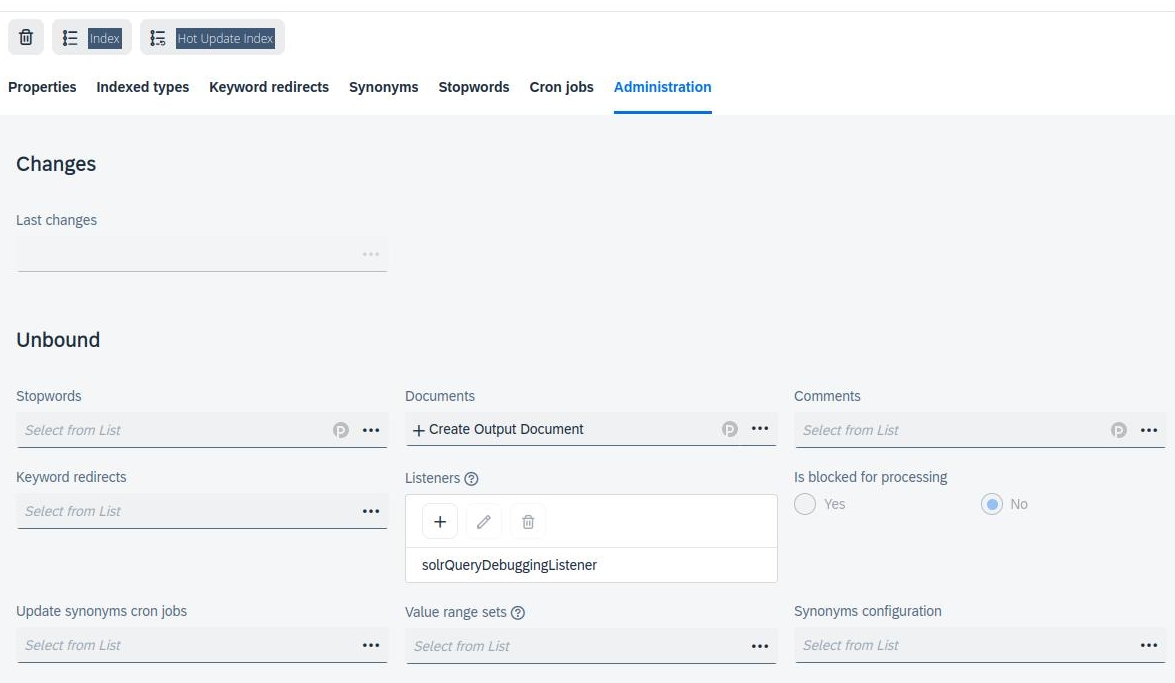Open the Stopwords field ellipsis menu

click(x=371, y=430)
